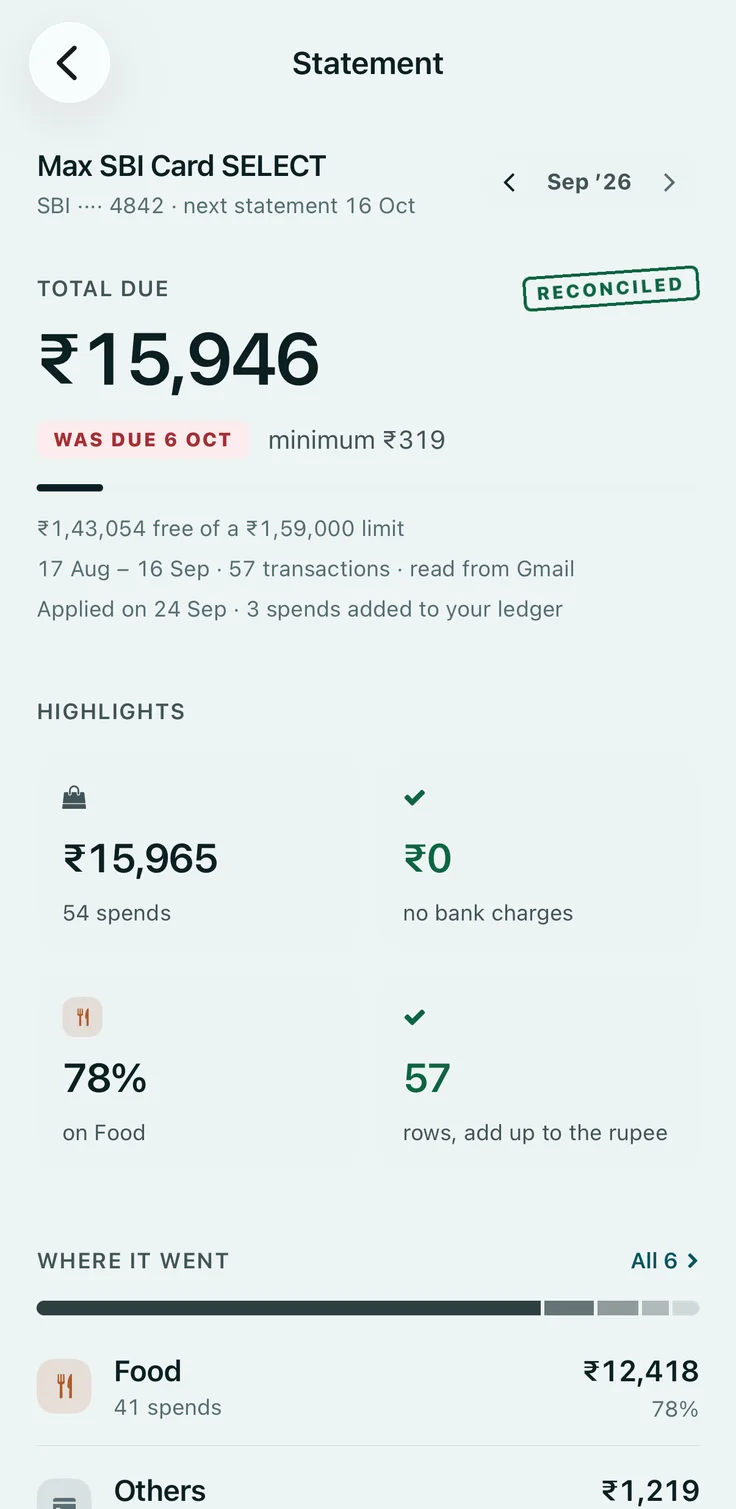
Task: Go back using the arrow button
Action: [x=69, y=63]
